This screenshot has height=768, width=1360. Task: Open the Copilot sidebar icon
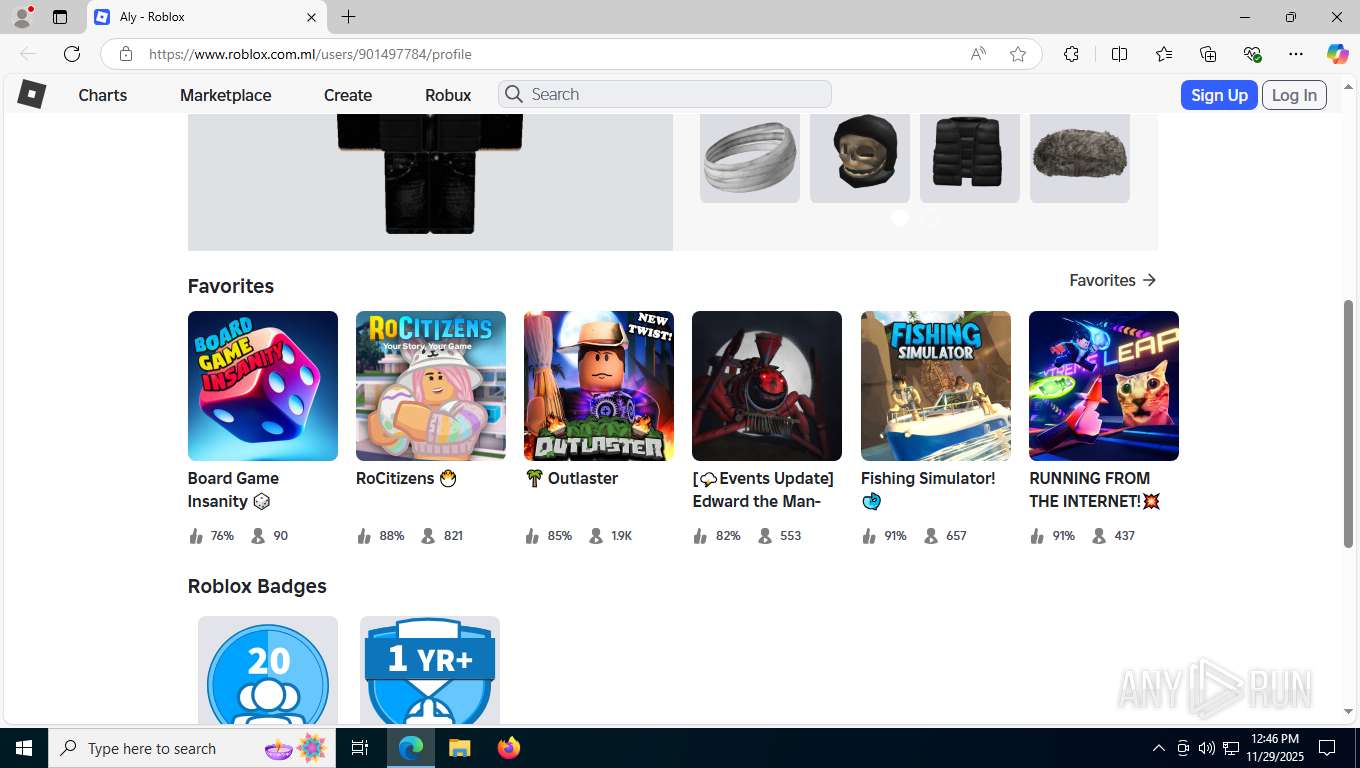point(1338,54)
